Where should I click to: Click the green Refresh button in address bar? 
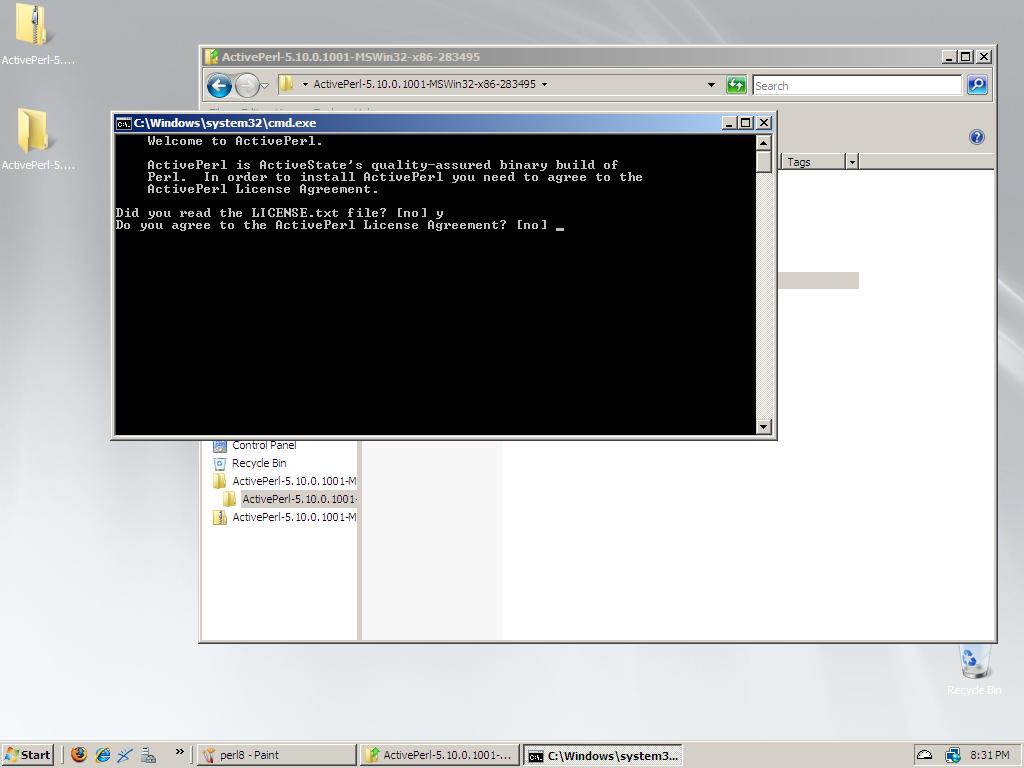click(x=736, y=85)
